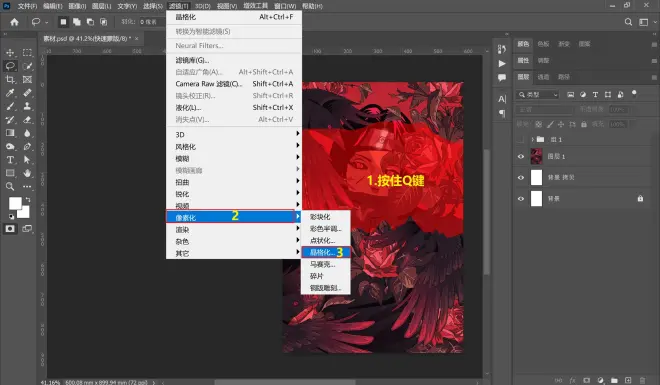Hide 背景 拷贝 layer via eye icon
This screenshot has width=660, height=385.
coord(521,178)
